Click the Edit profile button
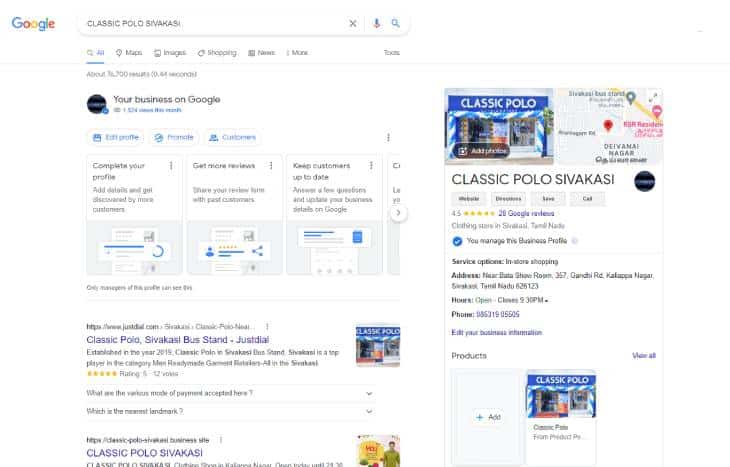This screenshot has width=730, height=467. click(x=116, y=137)
